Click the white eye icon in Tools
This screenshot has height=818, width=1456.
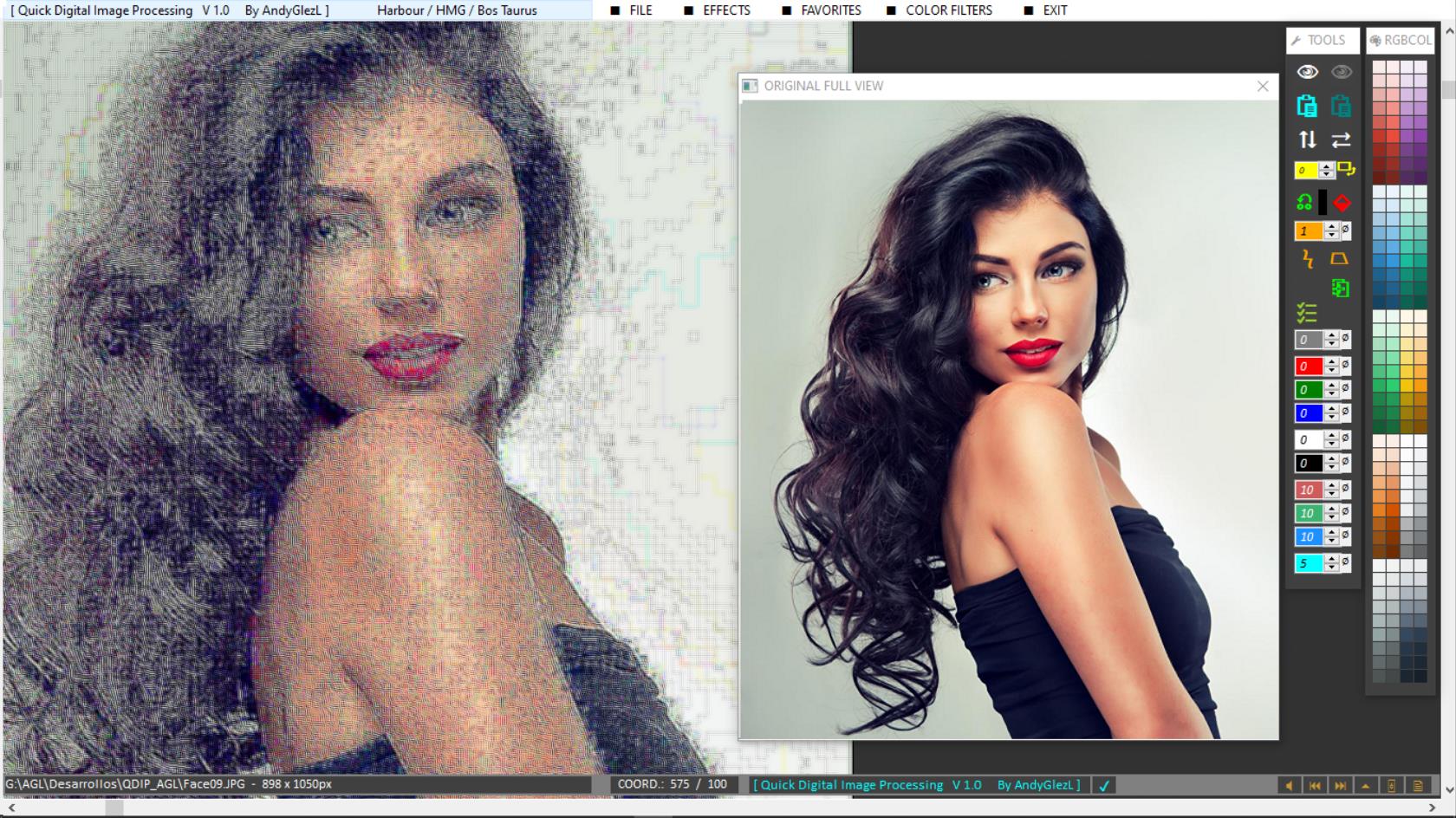click(1307, 72)
